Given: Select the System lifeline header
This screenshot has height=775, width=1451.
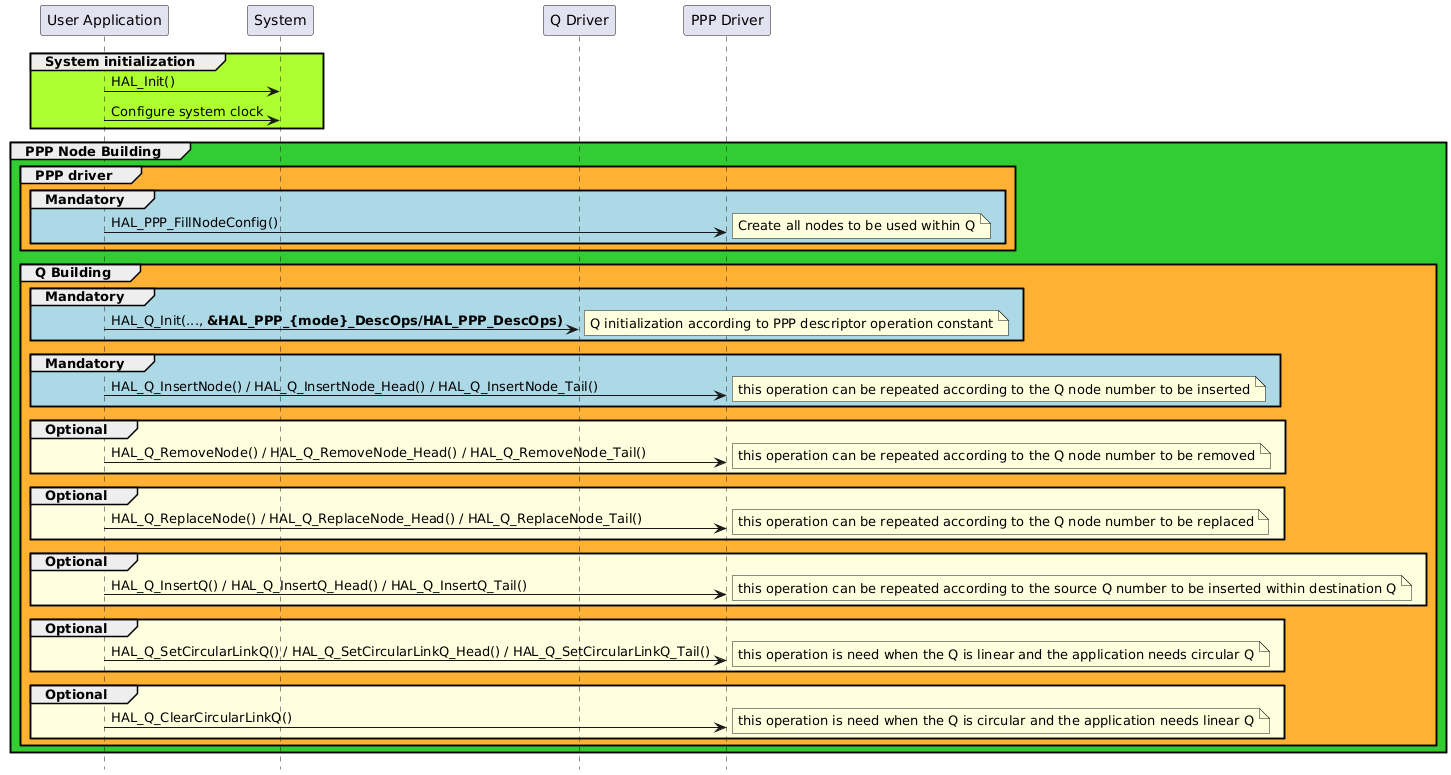Looking at the screenshot, I should coord(280,20).
